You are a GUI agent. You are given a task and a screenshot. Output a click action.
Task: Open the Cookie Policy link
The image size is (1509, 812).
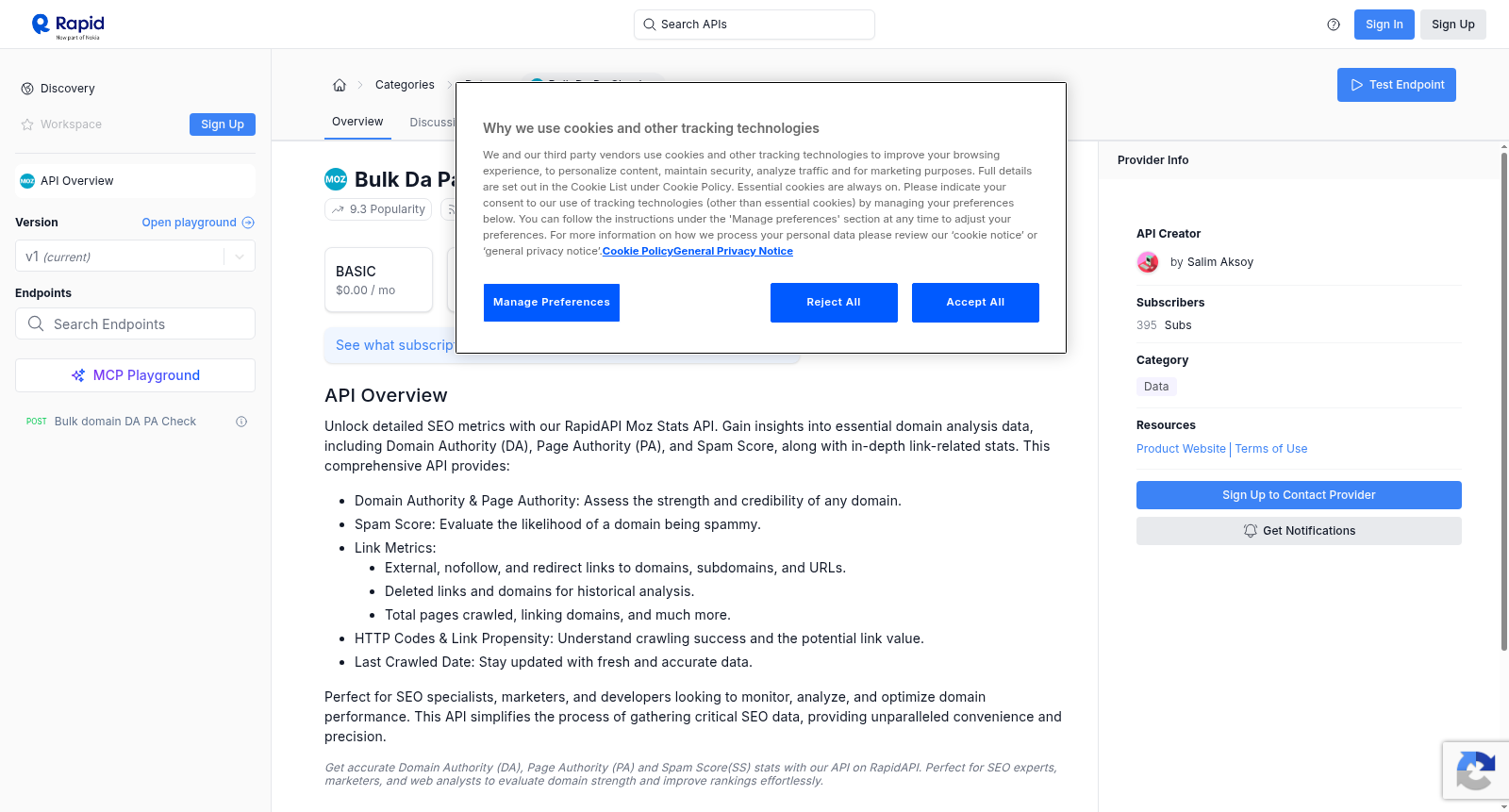(638, 251)
